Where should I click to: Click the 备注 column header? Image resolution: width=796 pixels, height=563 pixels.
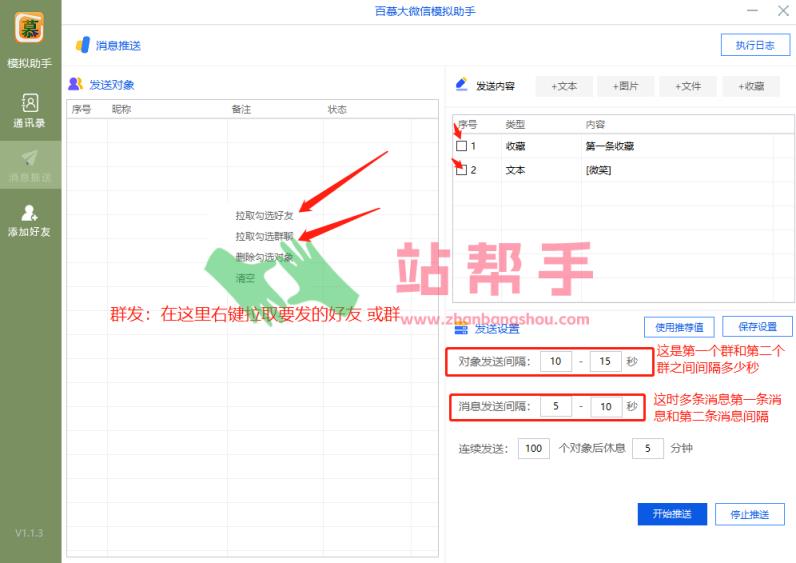coord(241,110)
